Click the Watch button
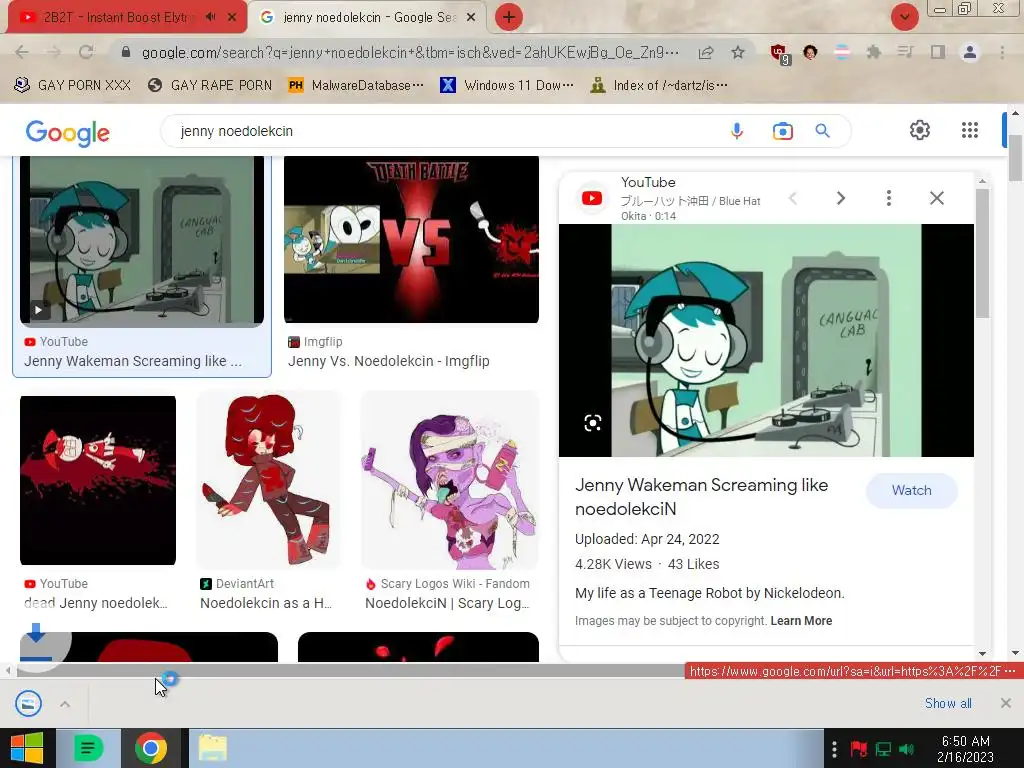This screenshot has height=768, width=1024. tap(912, 490)
